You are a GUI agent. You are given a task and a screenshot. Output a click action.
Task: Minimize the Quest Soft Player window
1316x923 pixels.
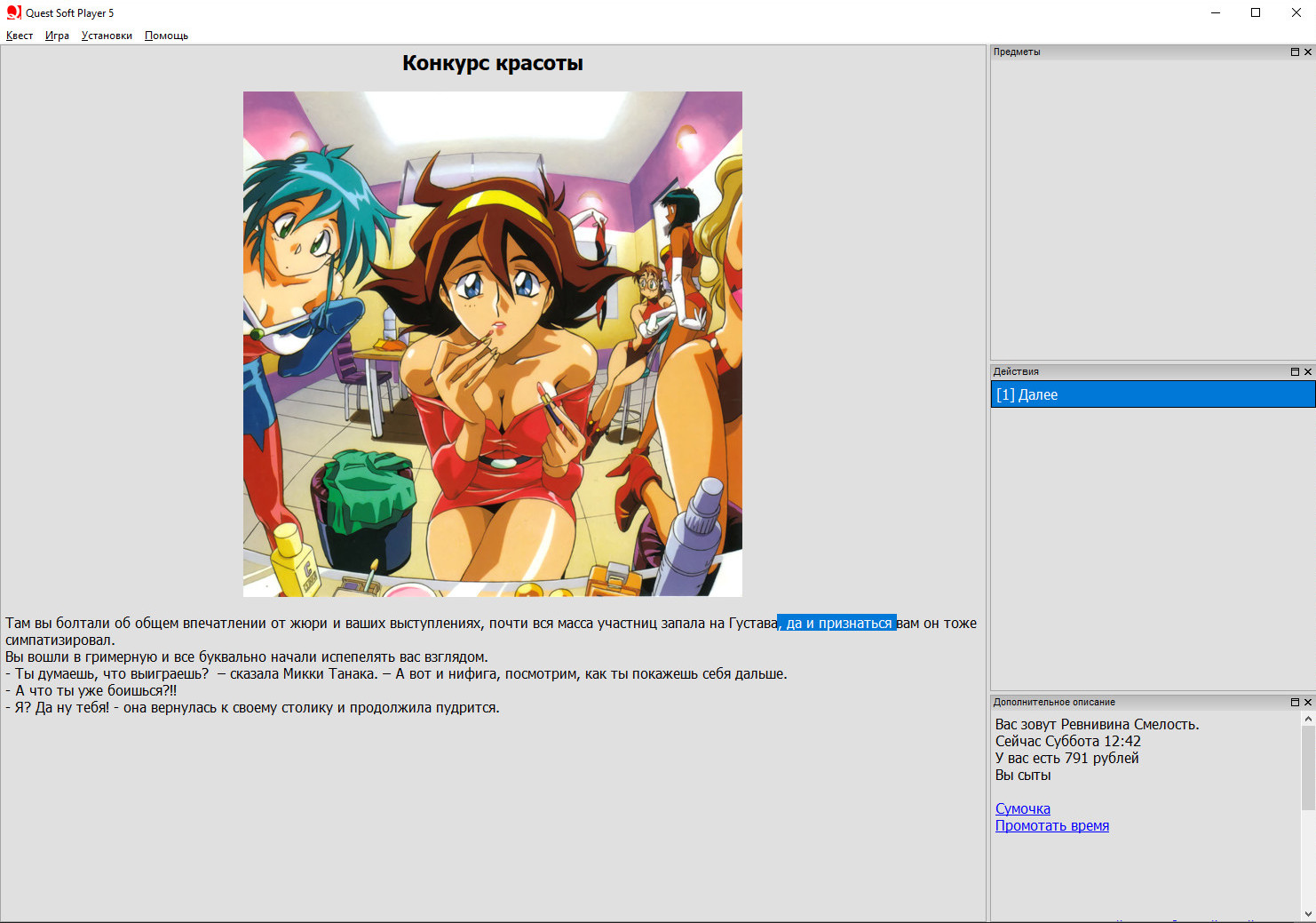click(1216, 12)
